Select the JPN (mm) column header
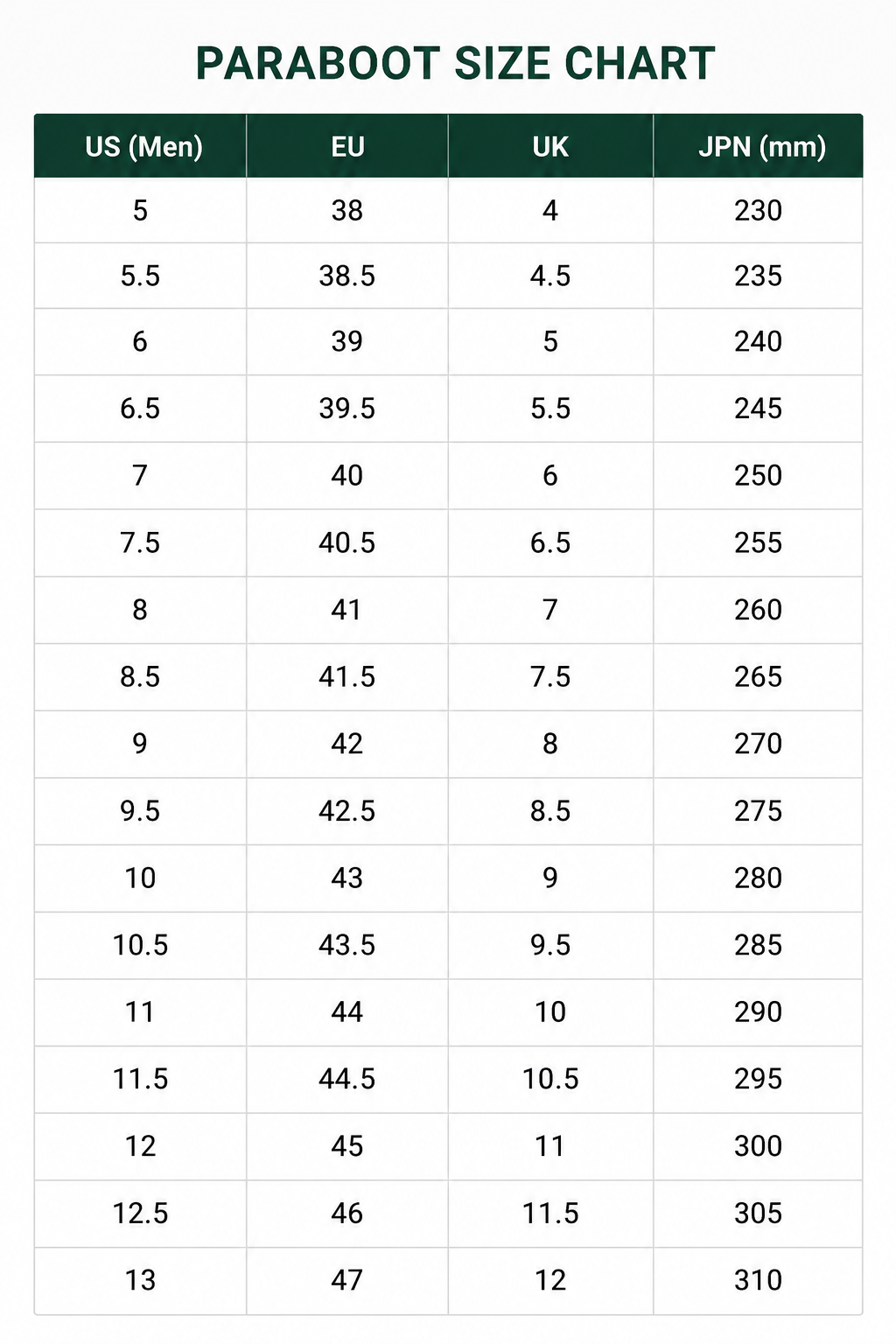This screenshot has height=1344, width=896. [759, 146]
